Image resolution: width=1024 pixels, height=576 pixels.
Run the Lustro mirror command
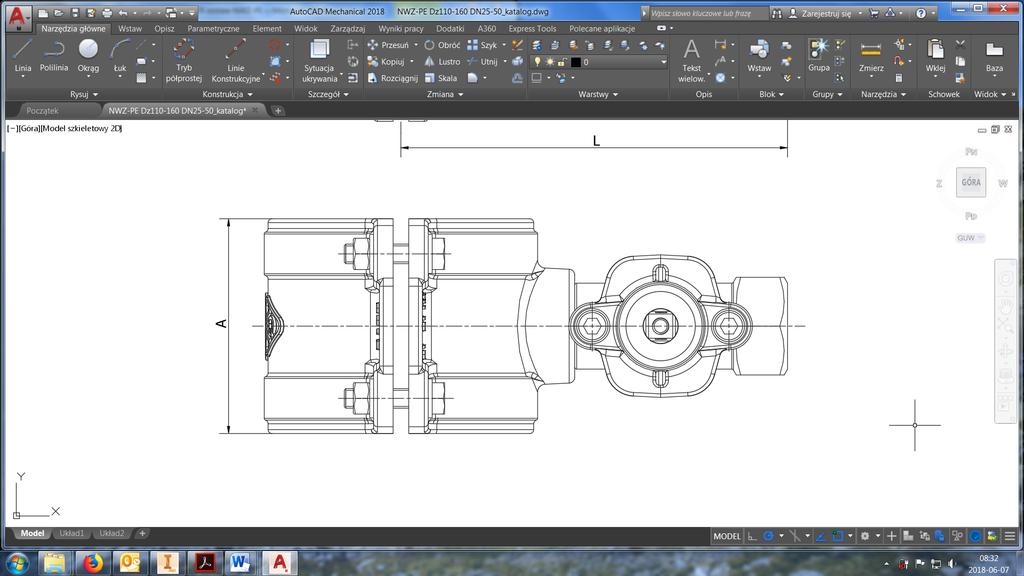click(442, 61)
